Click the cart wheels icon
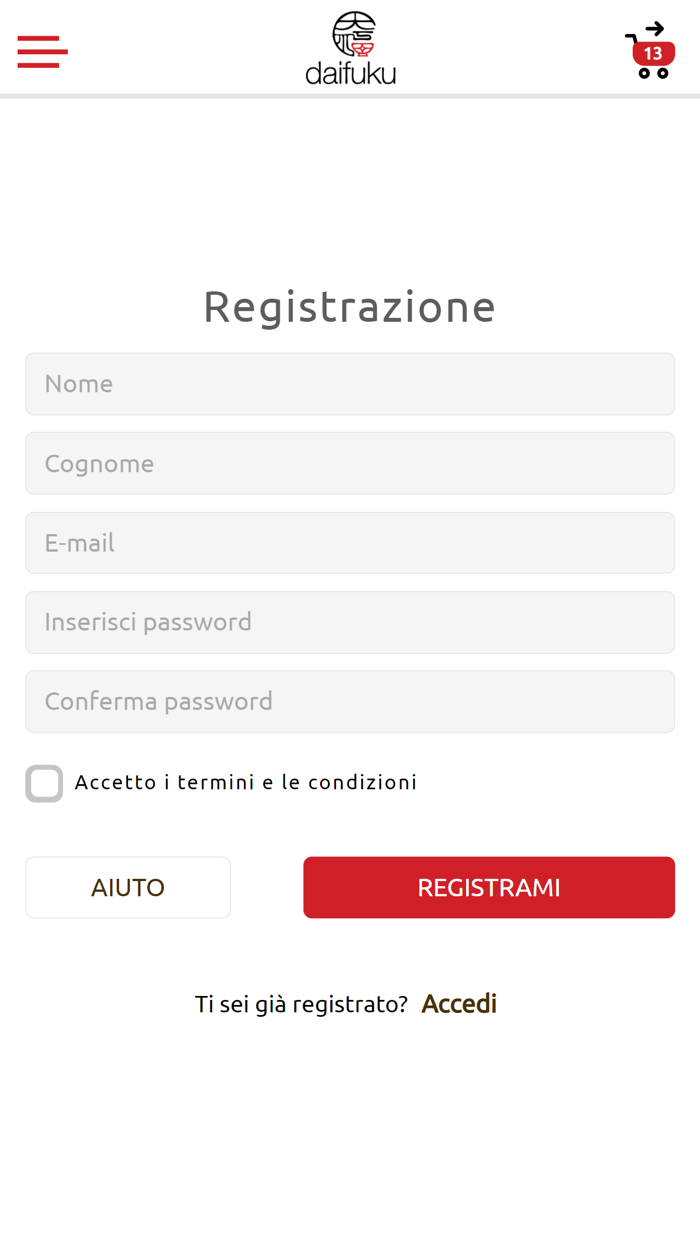The height and width of the screenshot is (1244, 700). tap(653, 73)
